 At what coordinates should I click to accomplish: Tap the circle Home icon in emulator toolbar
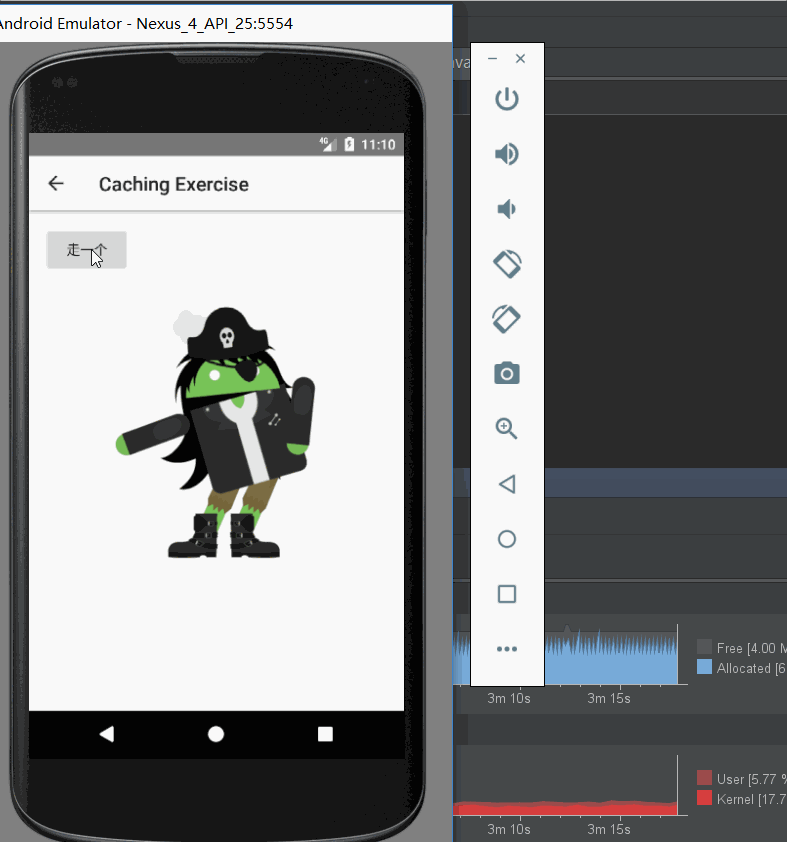[507, 539]
